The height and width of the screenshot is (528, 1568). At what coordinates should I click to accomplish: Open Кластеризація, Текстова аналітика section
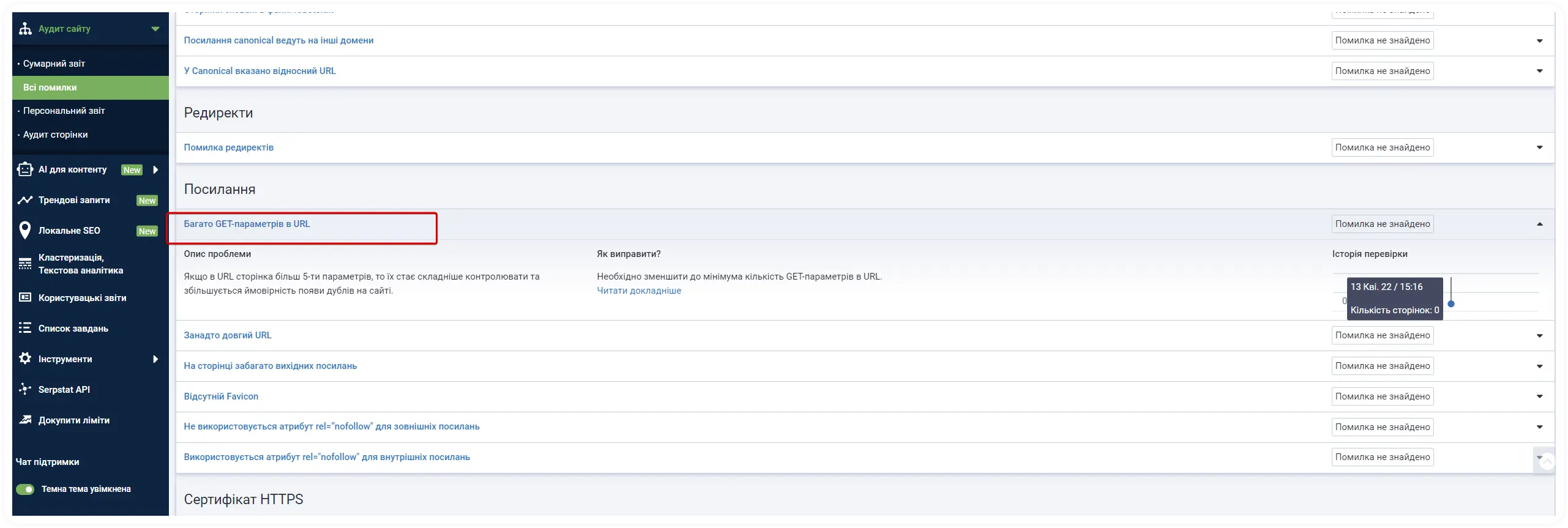[81, 264]
